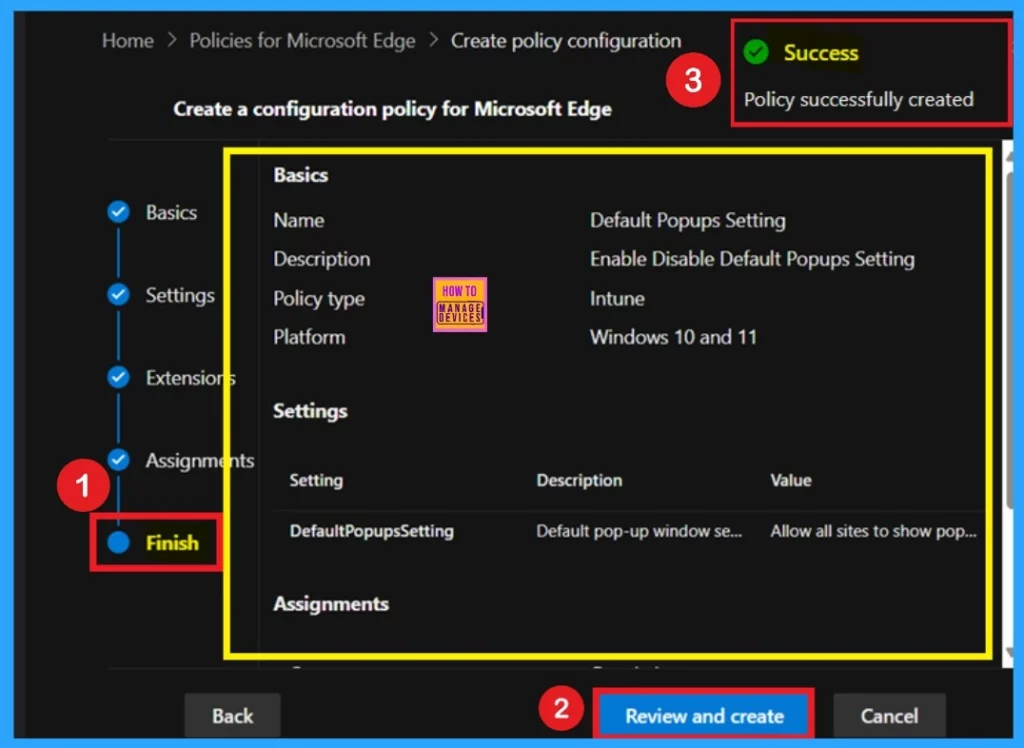Screen dimensions: 1024x748
Task: Open Policies for Microsoft Edge breadcrumb
Action: [x=302, y=41]
